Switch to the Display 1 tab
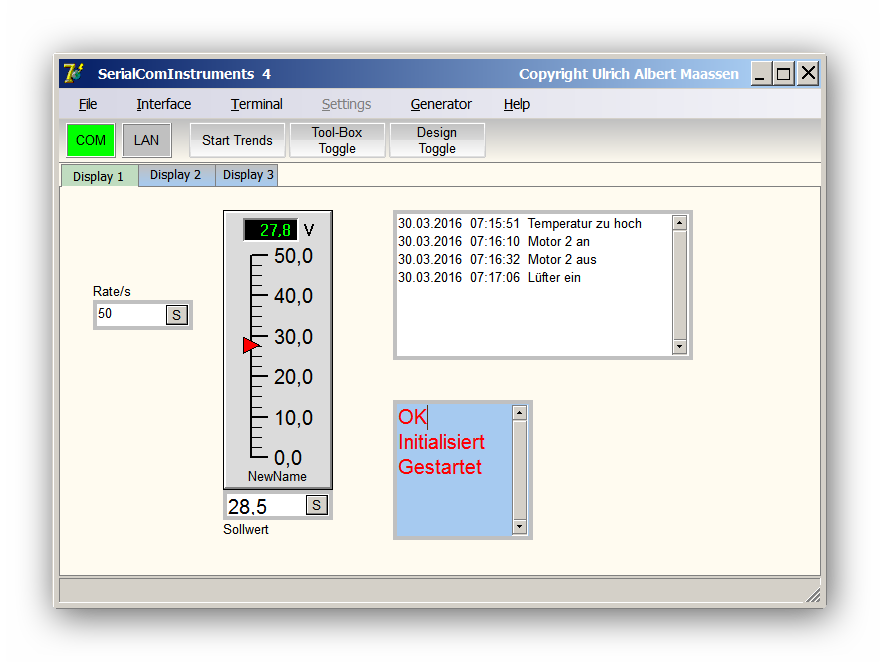 pyautogui.click(x=99, y=177)
